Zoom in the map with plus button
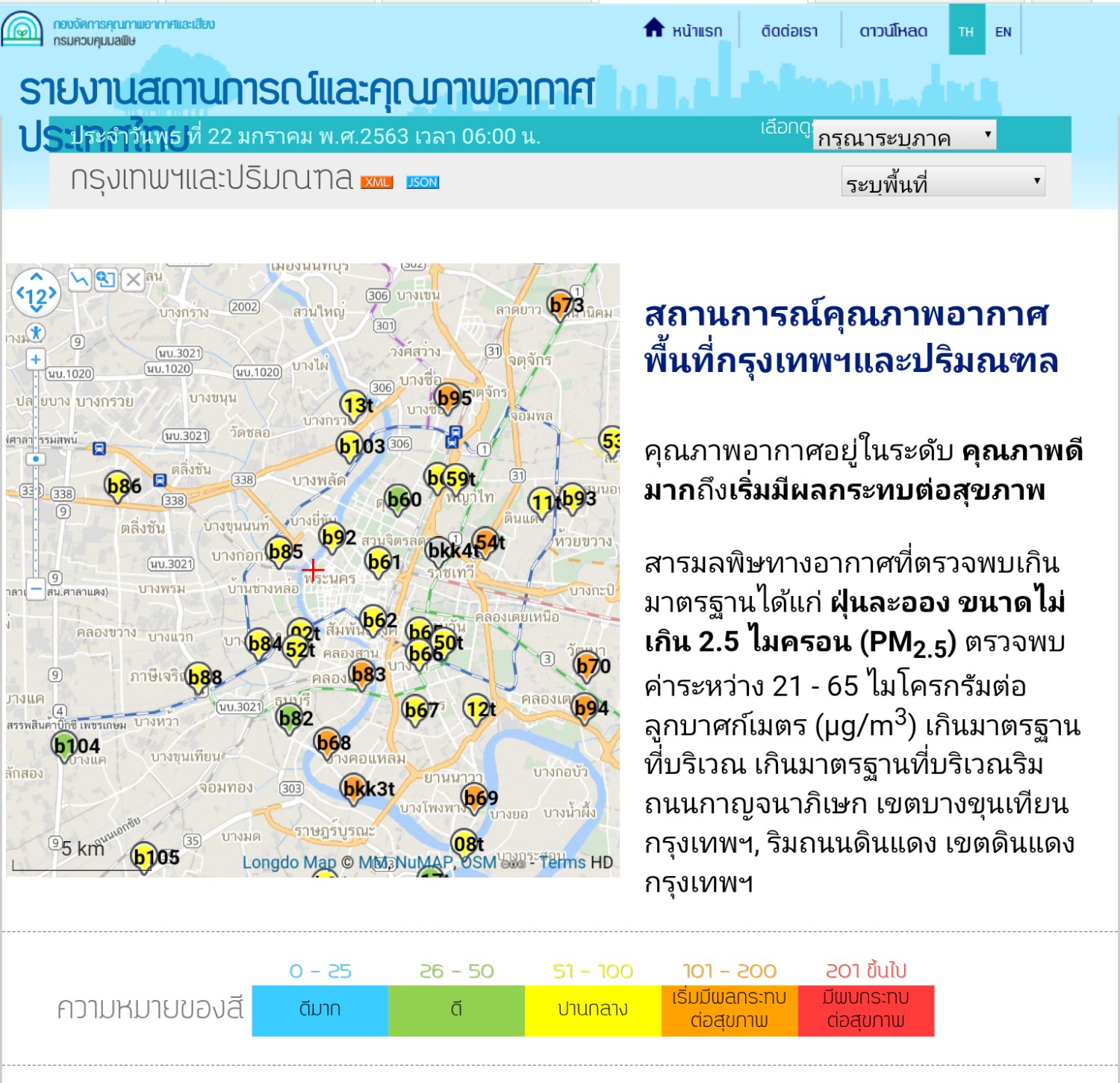Image resolution: width=1120 pixels, height=1083 pixels. coord(35,359)
